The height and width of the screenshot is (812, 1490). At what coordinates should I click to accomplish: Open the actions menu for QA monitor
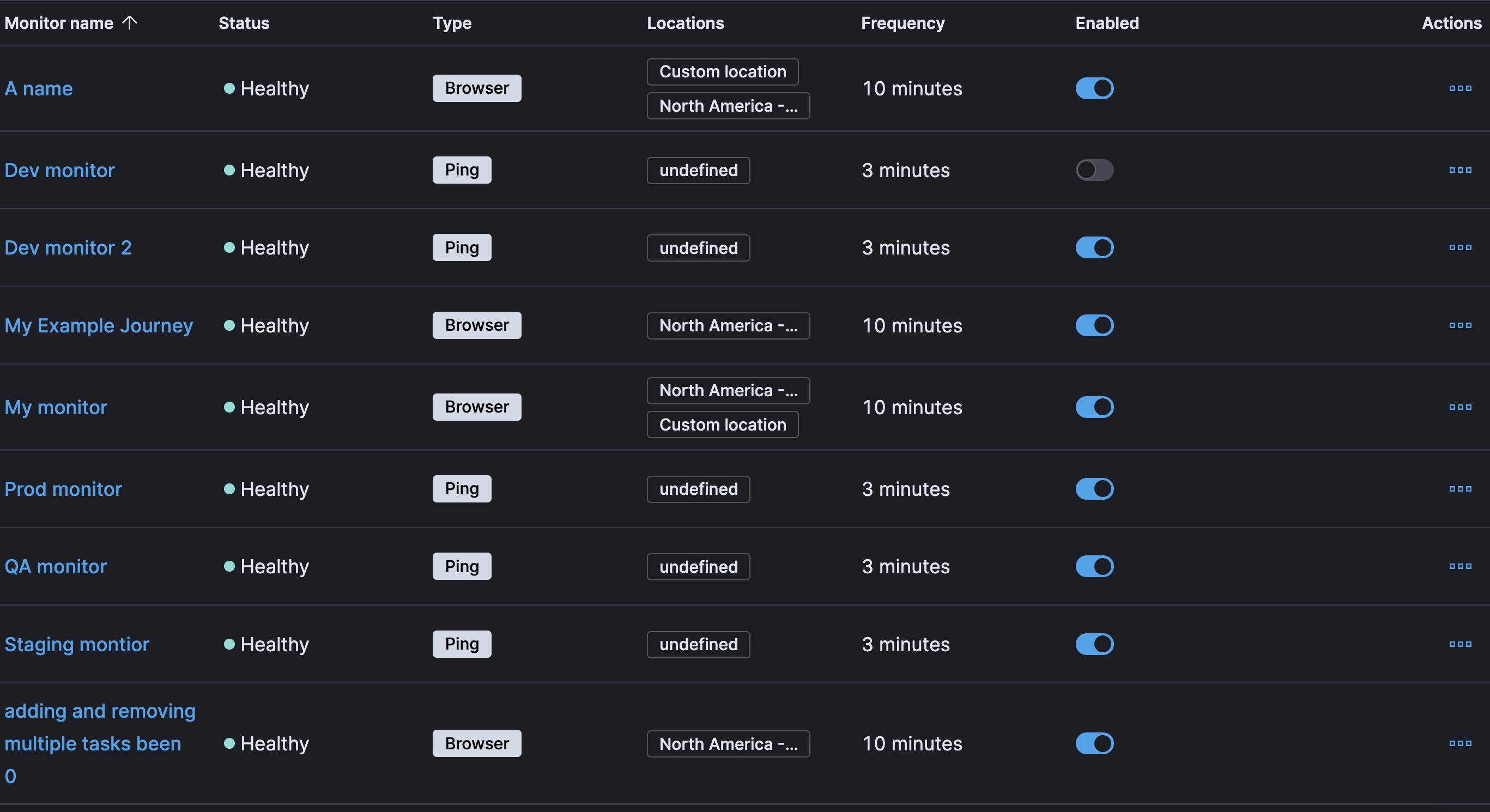click(1460, 566)
